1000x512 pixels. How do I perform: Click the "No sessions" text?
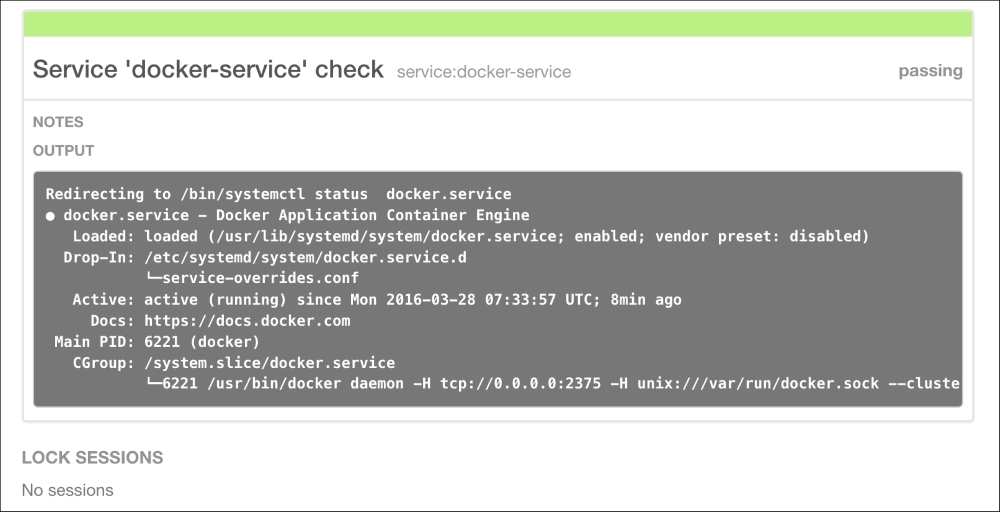[x=67, y=490]
